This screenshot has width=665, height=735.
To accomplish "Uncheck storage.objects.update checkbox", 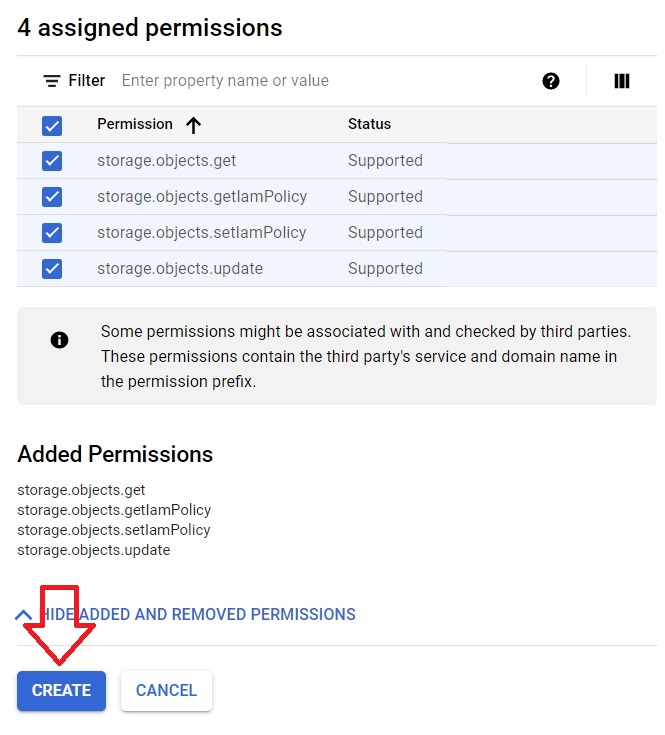I will point(52,269).
